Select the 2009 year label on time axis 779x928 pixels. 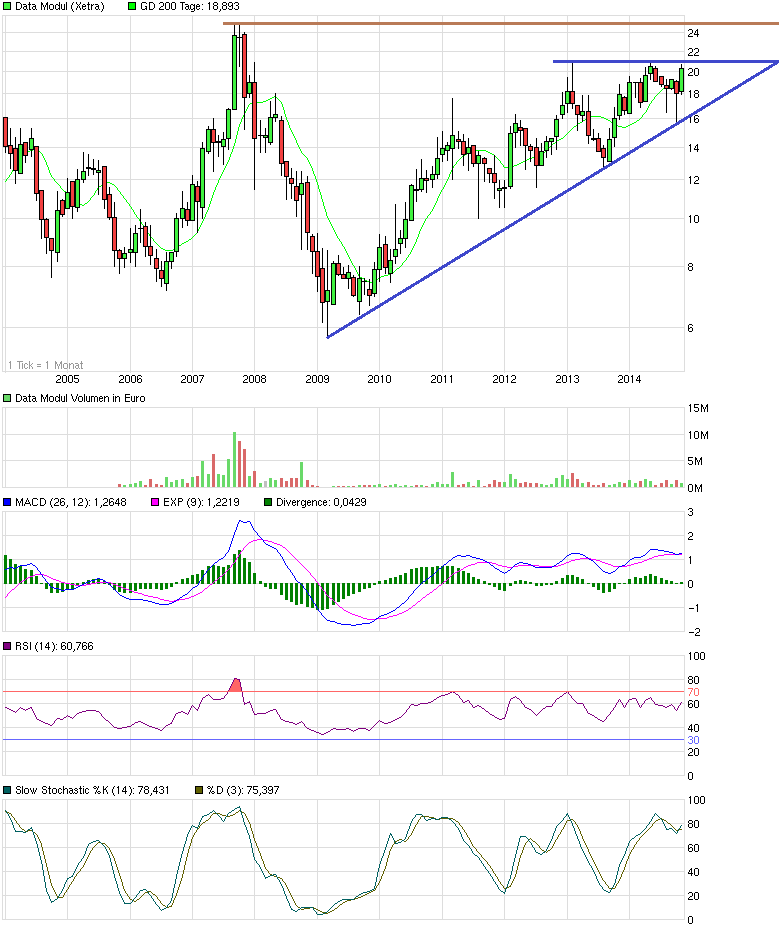[317, 379]
